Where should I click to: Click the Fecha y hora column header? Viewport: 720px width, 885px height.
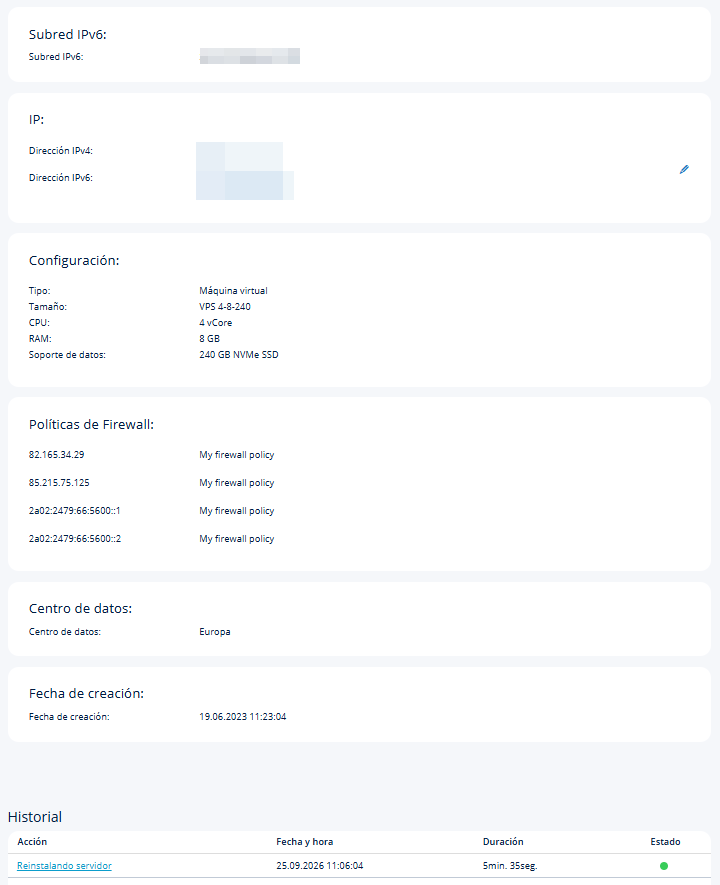pos(305,842)
